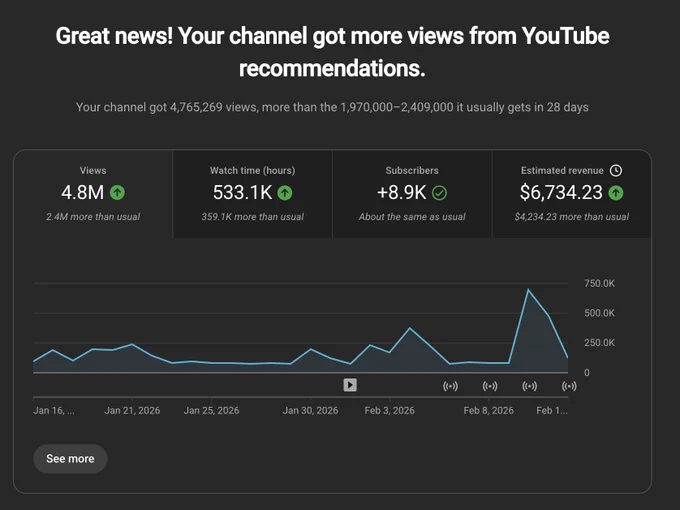
Task: Click the clock icon next to Estimated revenue
Action: pyautogui.click(x=616, y=170)
